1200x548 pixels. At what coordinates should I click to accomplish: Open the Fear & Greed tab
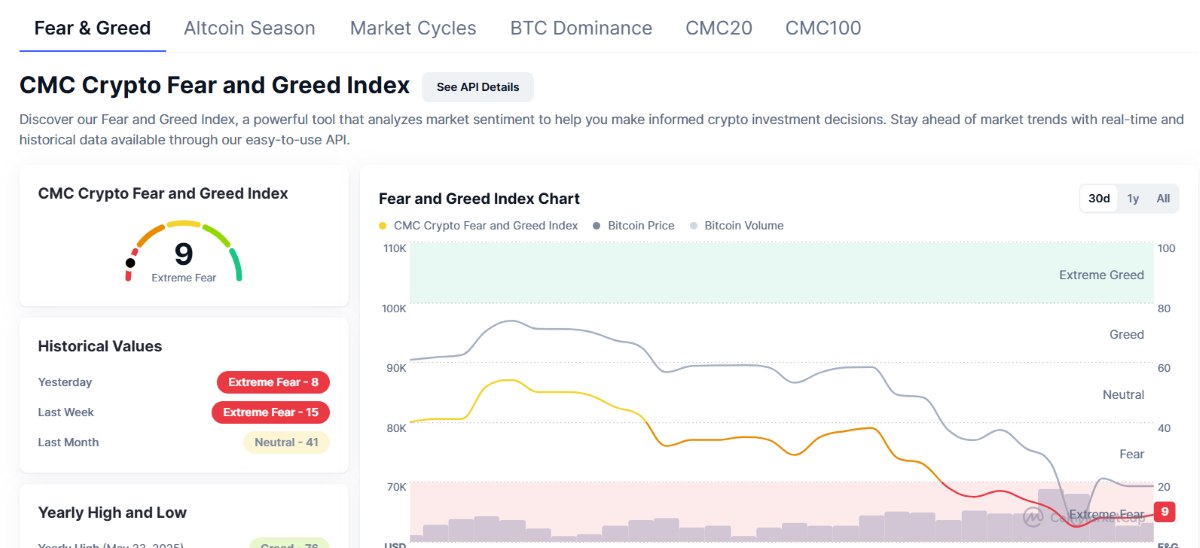tap(93, 28)
